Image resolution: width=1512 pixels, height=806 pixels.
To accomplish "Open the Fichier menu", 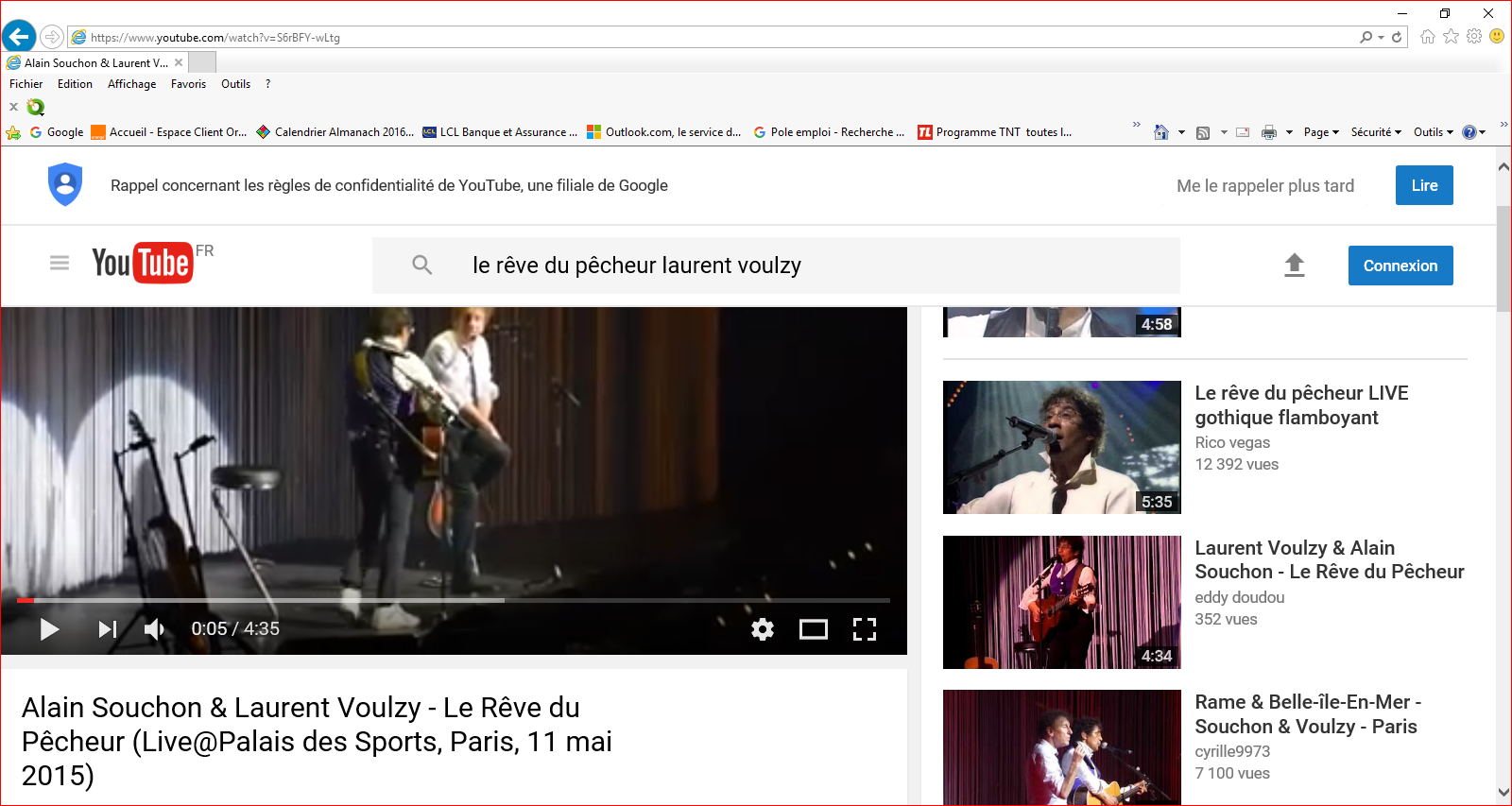I will (26, 84).
